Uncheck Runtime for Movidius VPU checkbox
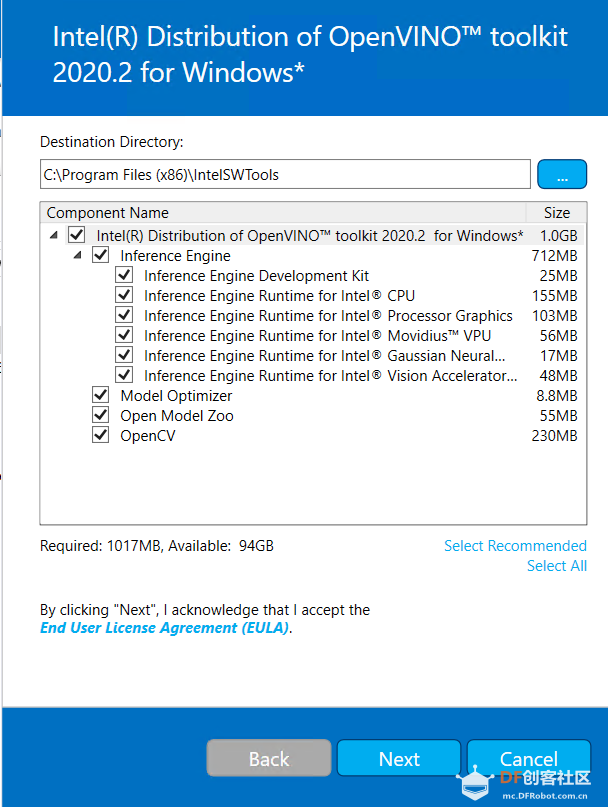Screen dimensions: 608x807 124,335
